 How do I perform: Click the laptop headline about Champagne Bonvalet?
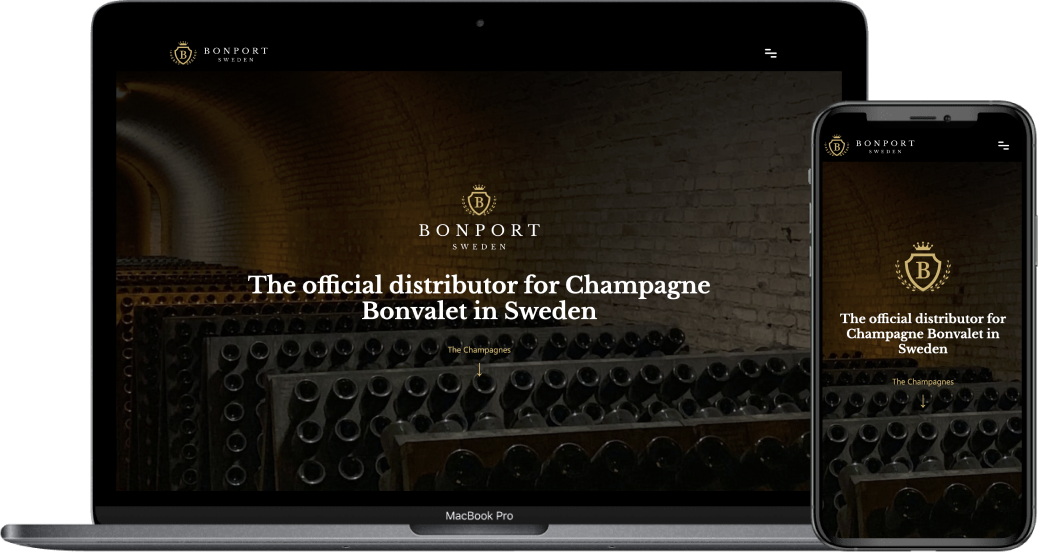coord(479,297)
